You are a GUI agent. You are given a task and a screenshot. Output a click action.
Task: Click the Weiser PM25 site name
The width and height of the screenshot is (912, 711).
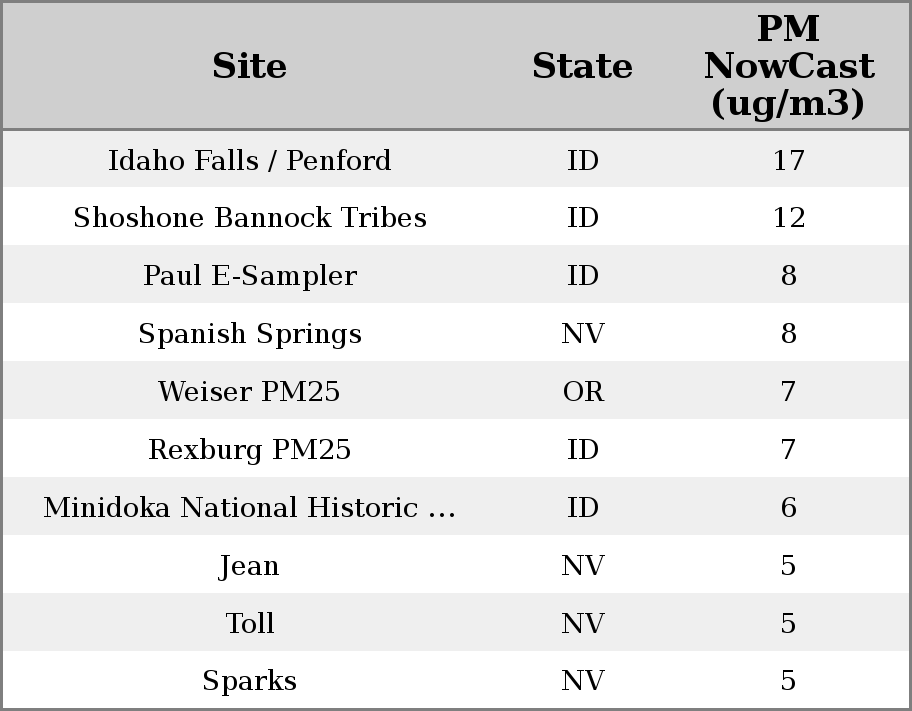tap(250, 392)
